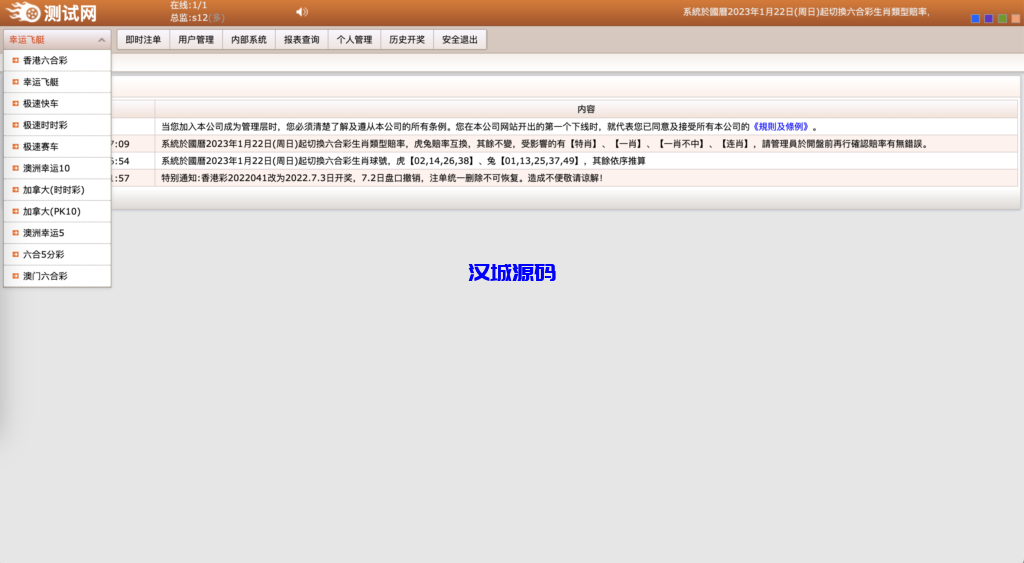The image size is (1024, 563).
Task: Choose 极速快车 from the lottery list
Action: [x=57, y=103]
